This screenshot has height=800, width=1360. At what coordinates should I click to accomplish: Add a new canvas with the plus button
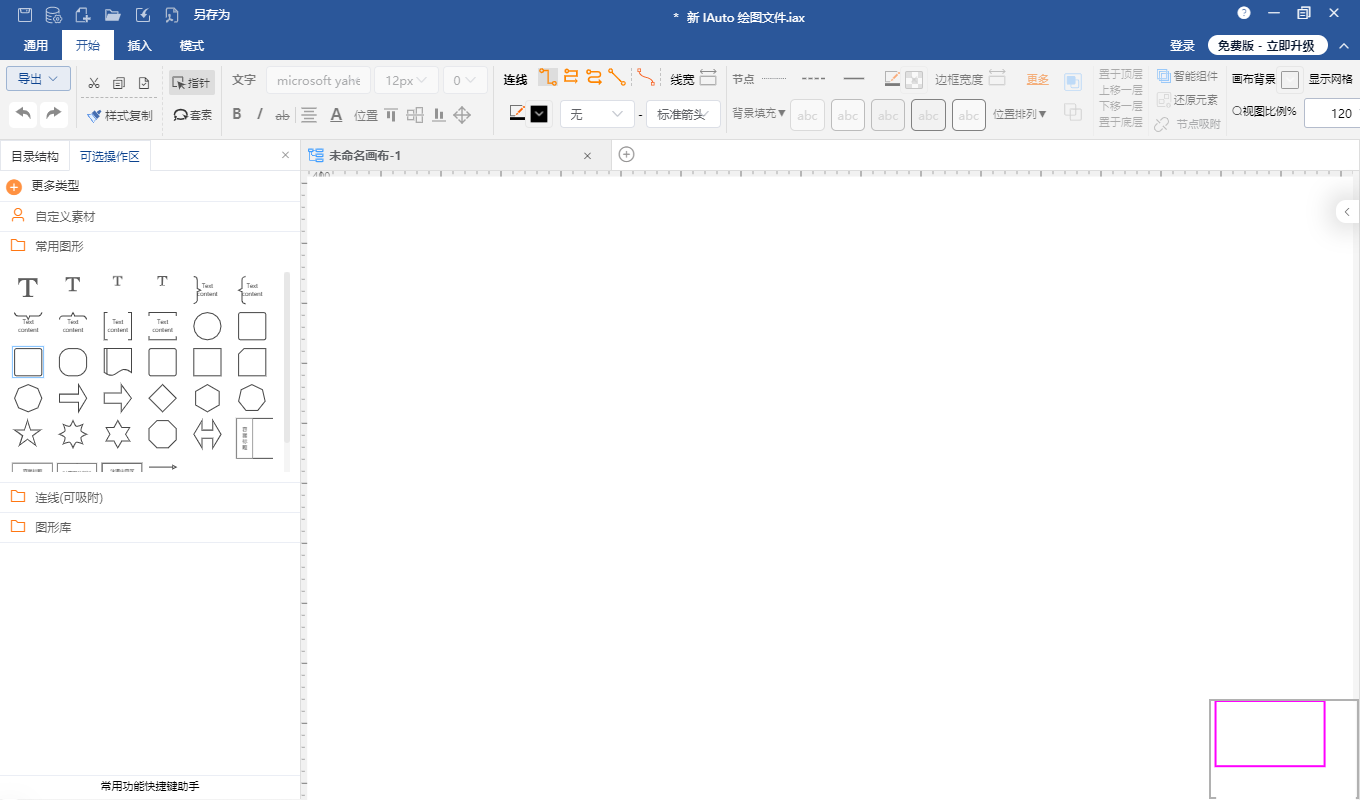pos(627,154)
